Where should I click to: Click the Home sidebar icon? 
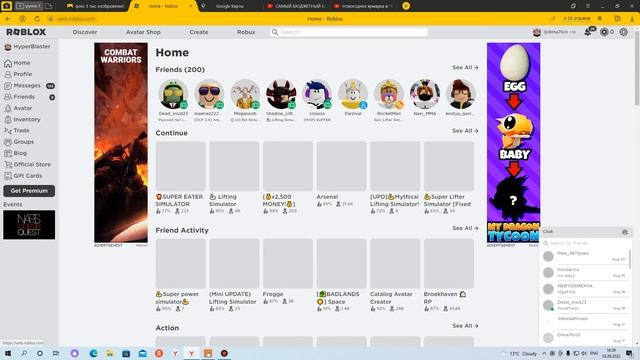tap(8, 63)
